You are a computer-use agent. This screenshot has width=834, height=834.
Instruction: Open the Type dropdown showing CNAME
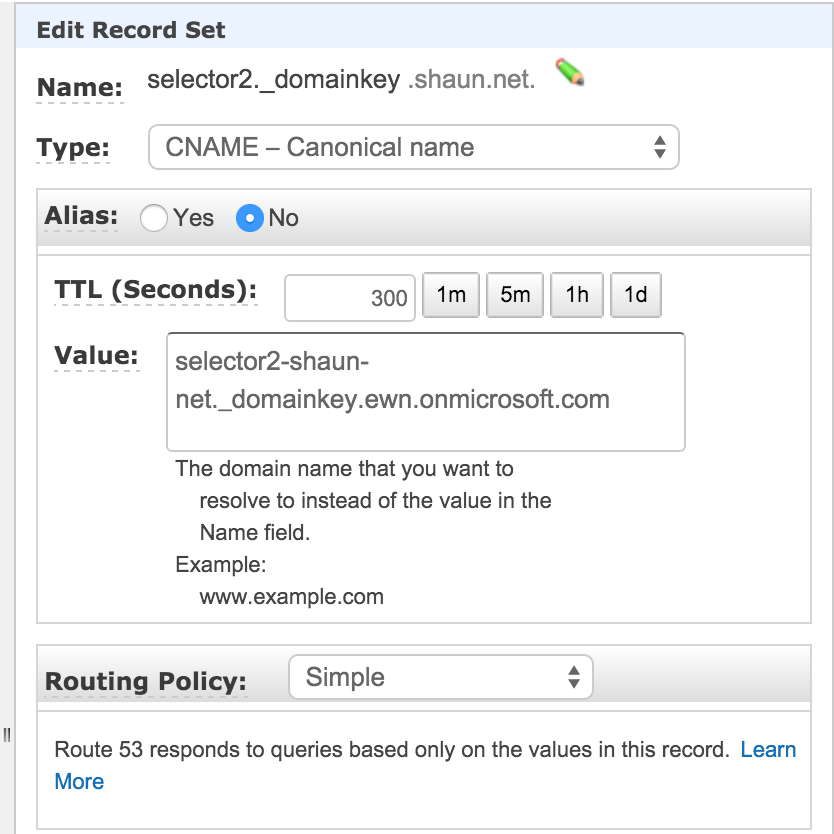(x=413, y=147)
